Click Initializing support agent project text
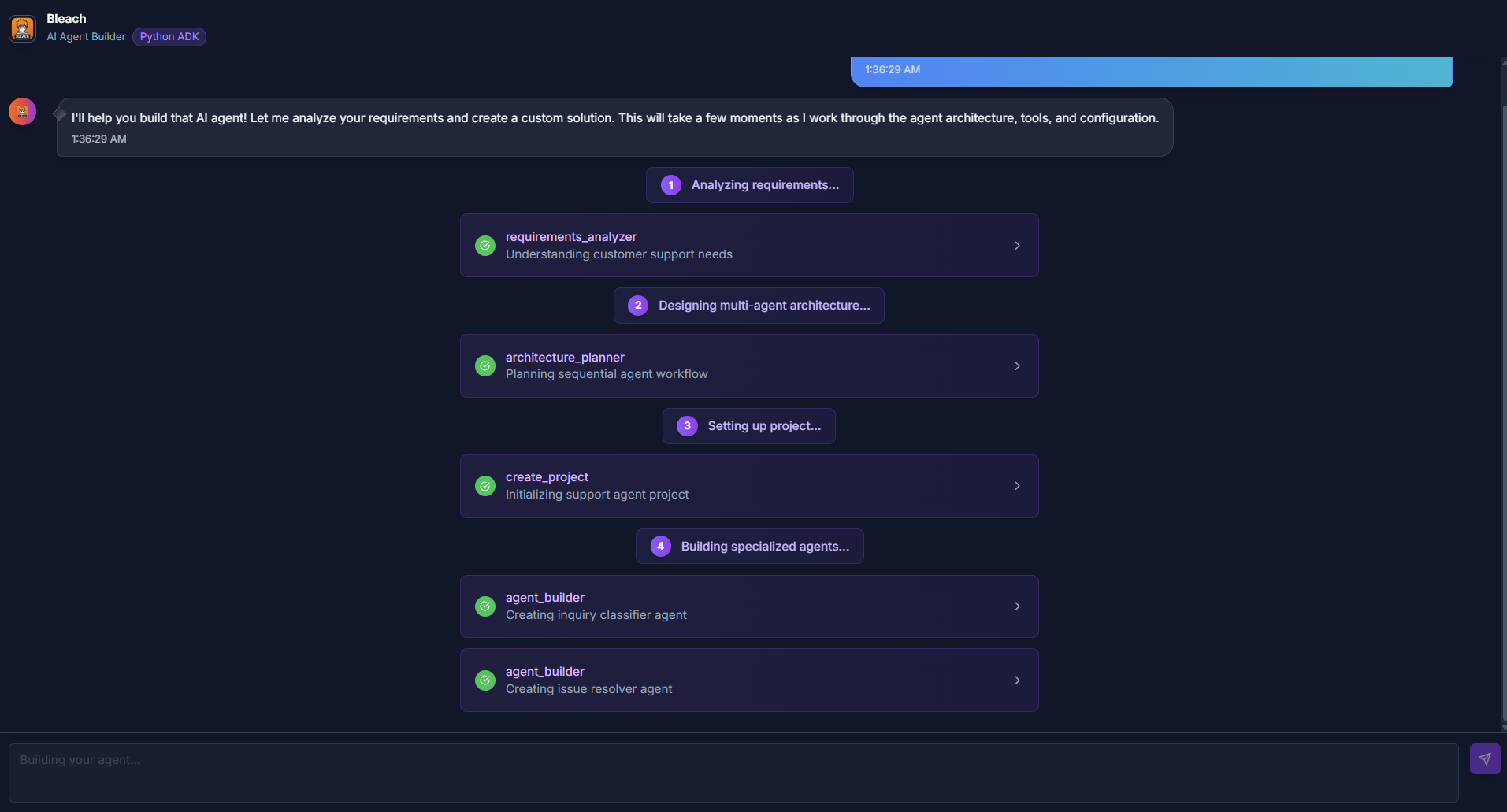Viewport: 1507px width, 812px height. coord(597,495)
